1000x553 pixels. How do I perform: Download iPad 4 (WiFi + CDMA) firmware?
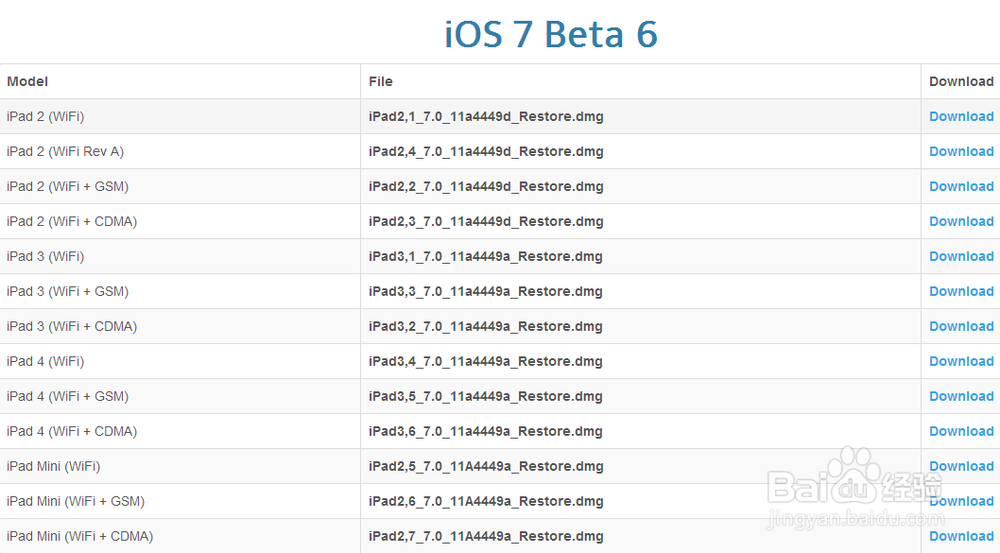coord(961,432)
